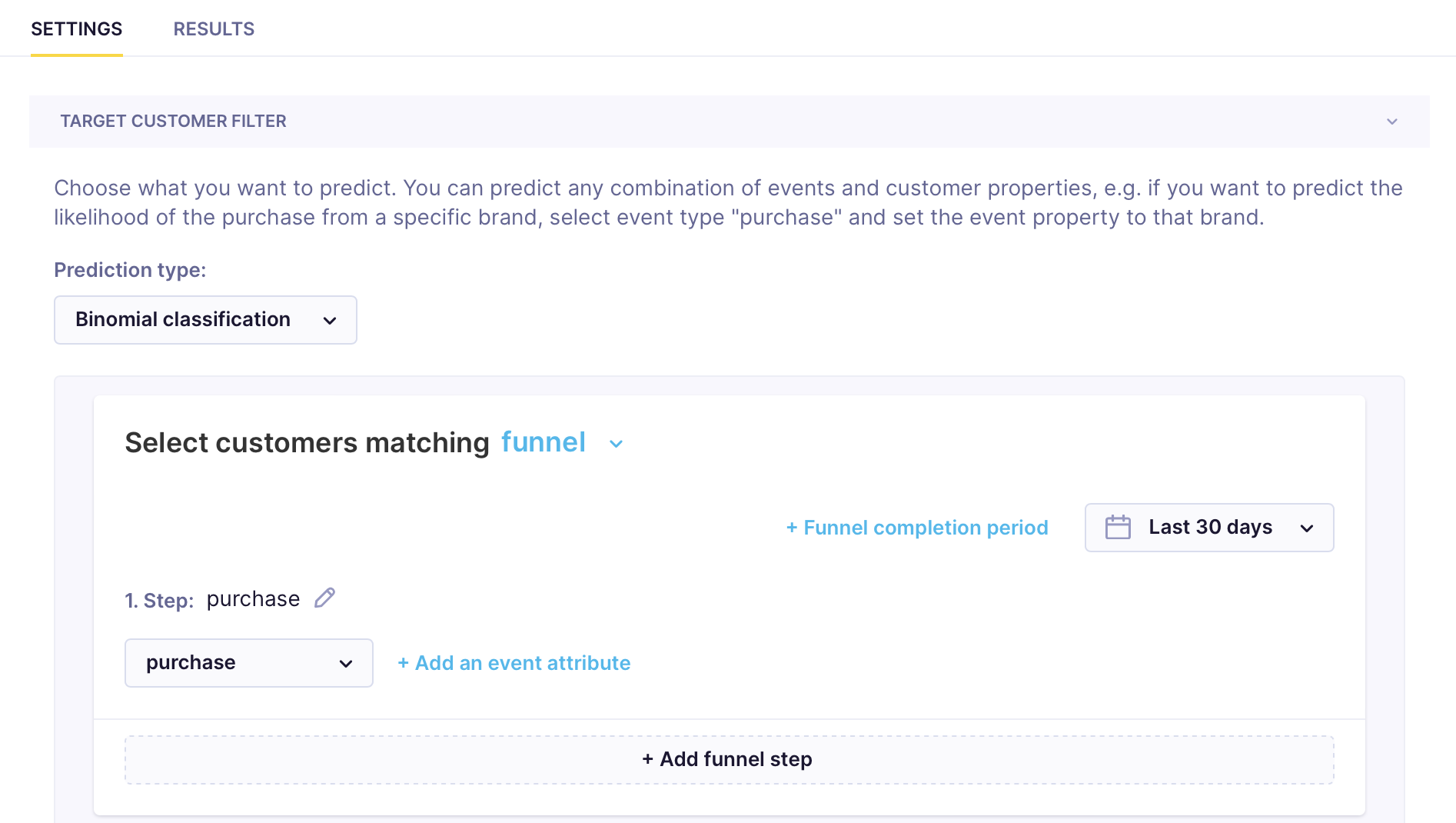Open the purchase event type dropdown
1456x823 pixels.
(248, 663)
